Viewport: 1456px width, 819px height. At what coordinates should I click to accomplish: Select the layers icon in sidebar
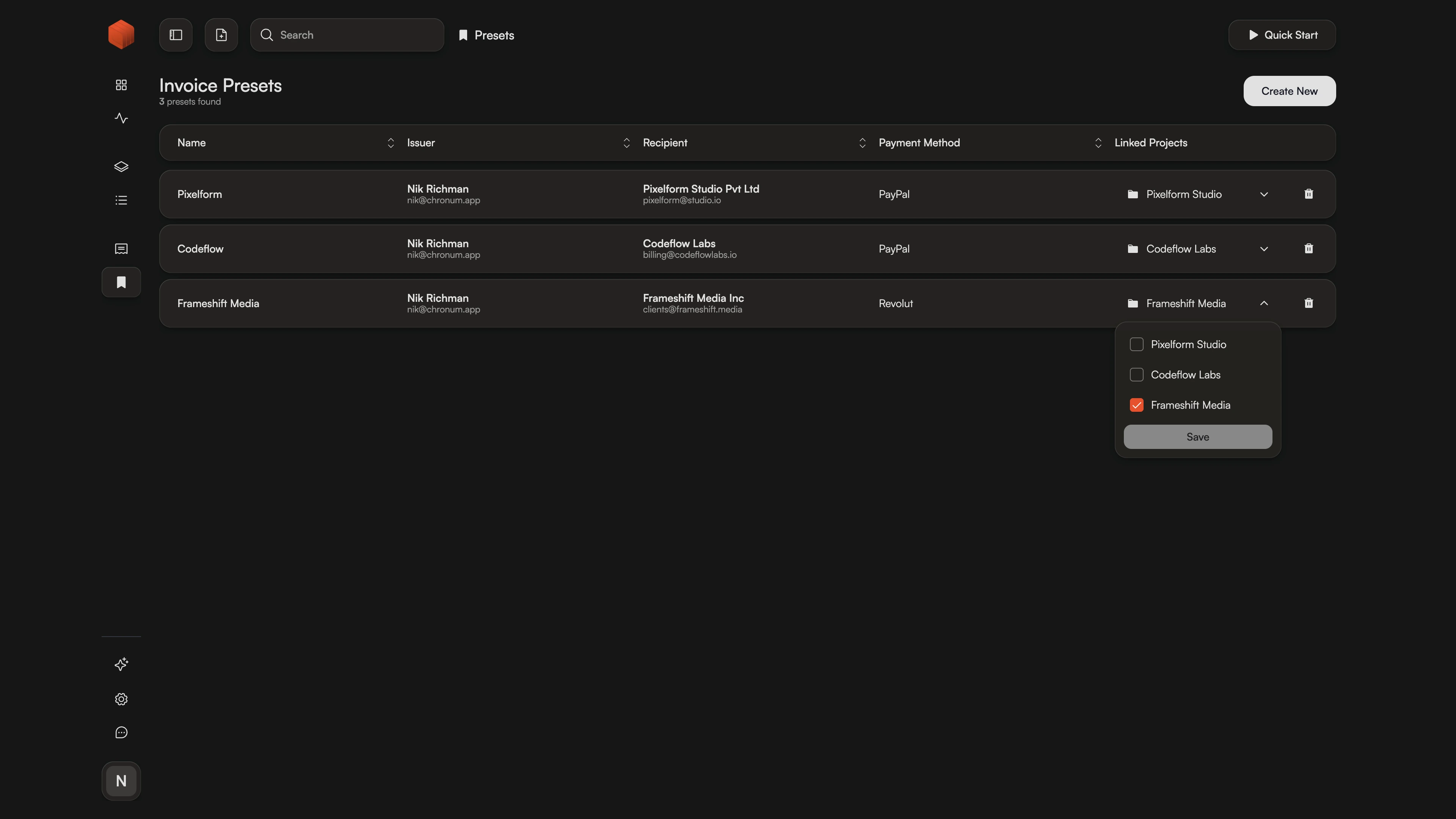121,167
